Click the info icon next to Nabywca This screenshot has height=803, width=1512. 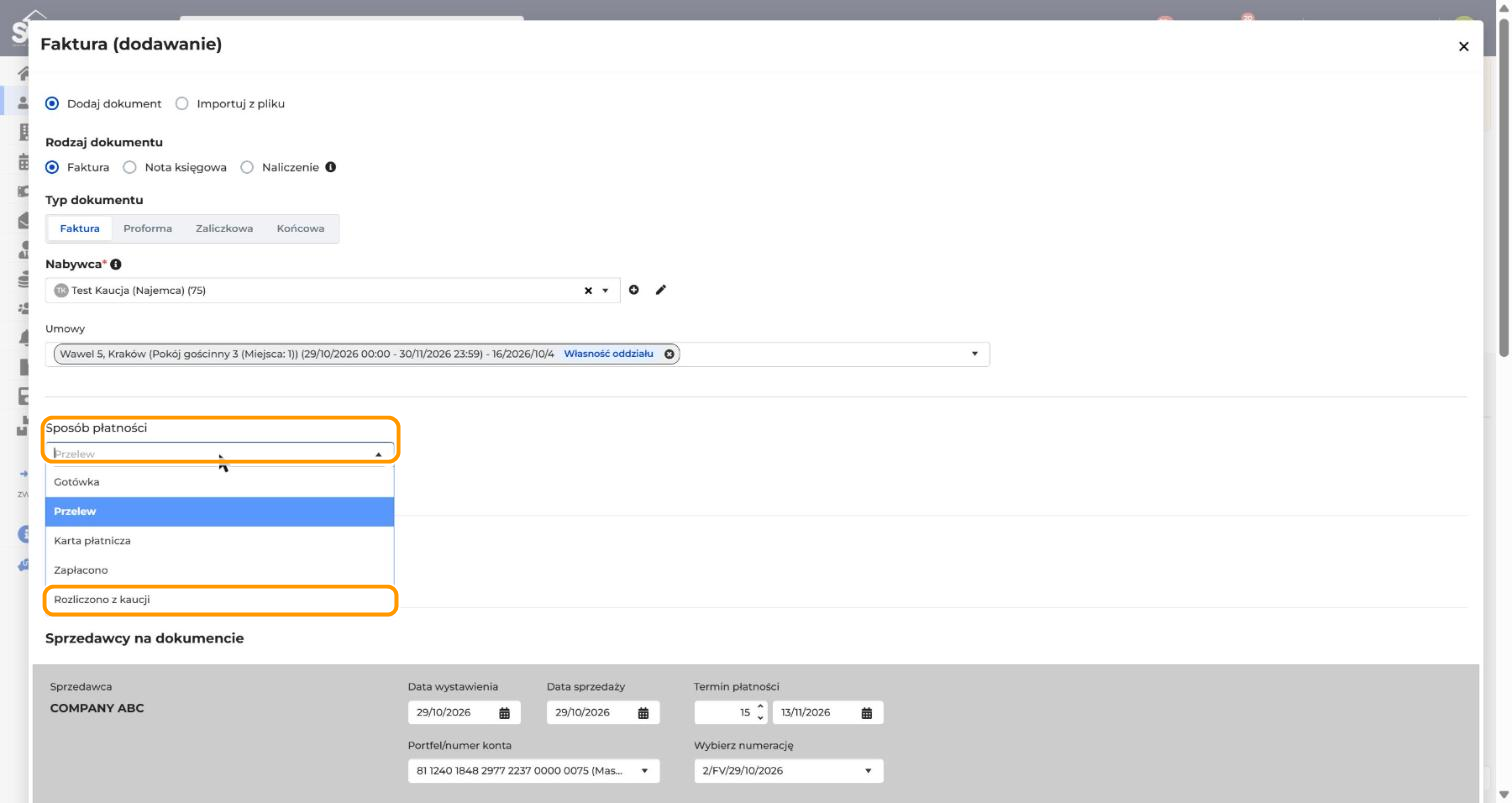[x=116, y=264]
